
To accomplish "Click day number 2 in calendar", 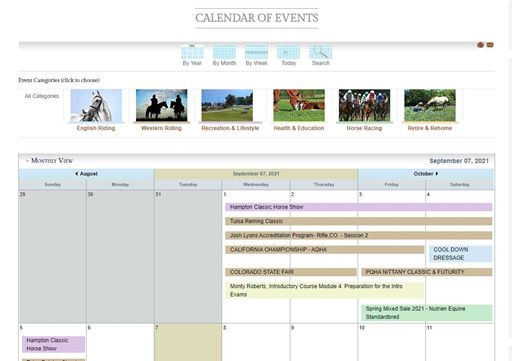I will coord(292,194).
